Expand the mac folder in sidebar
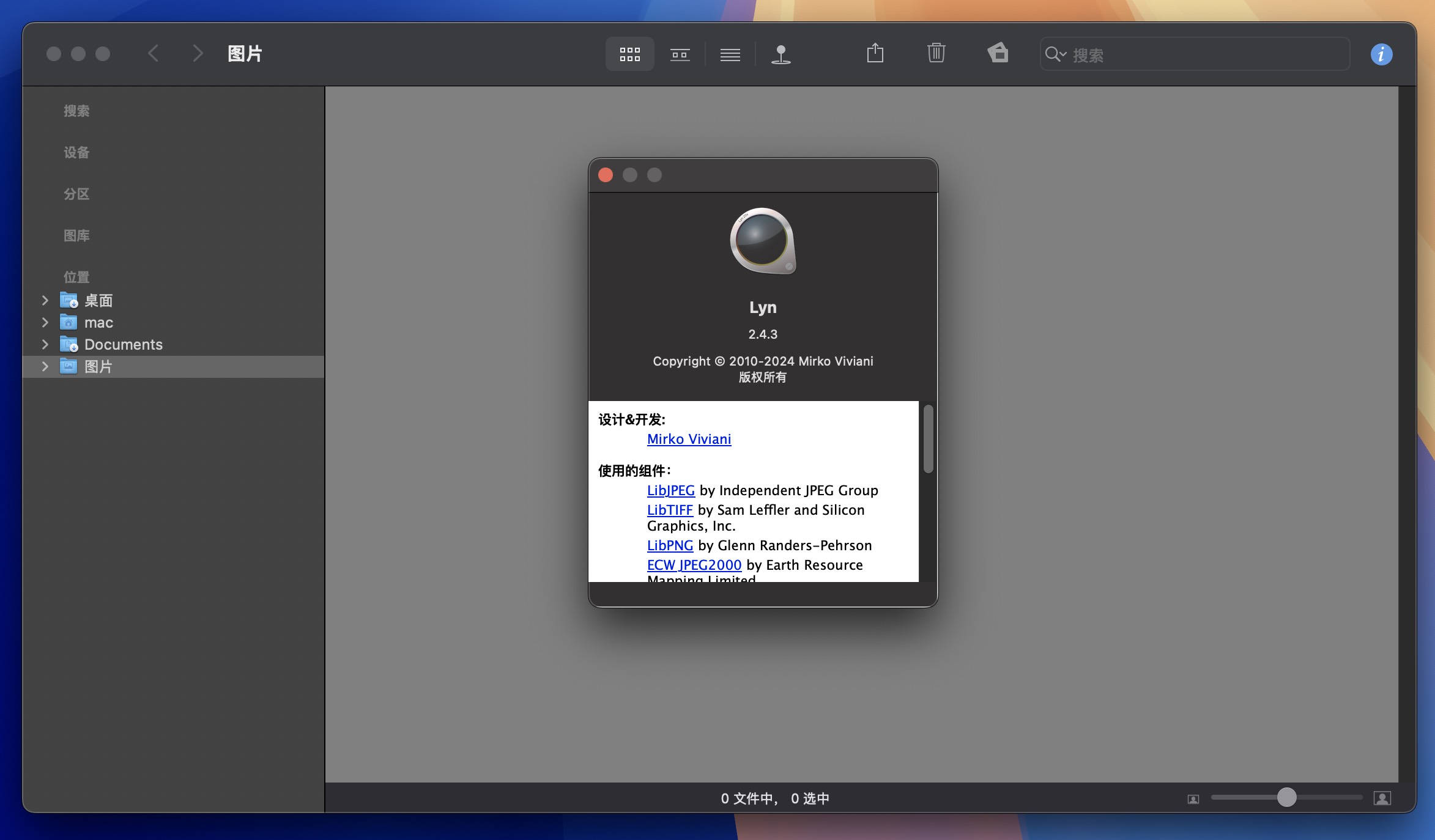The image size is (1435, 840). click(x=43, y=322)
